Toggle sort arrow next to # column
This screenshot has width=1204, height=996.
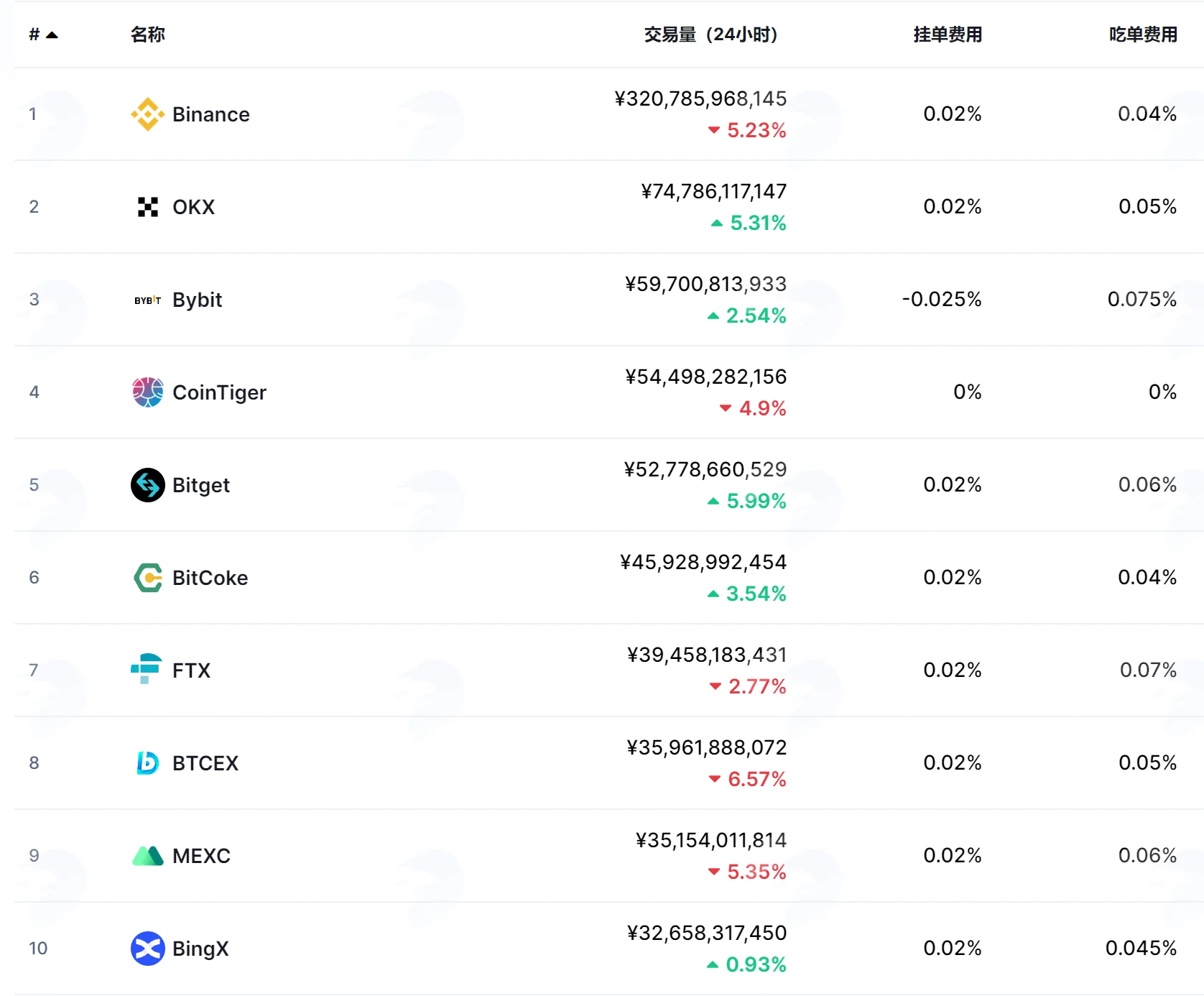(x=52, y=34)
